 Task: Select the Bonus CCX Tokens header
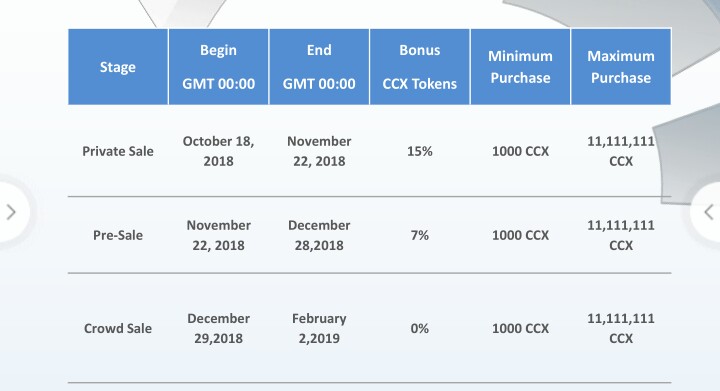[420, 67]
